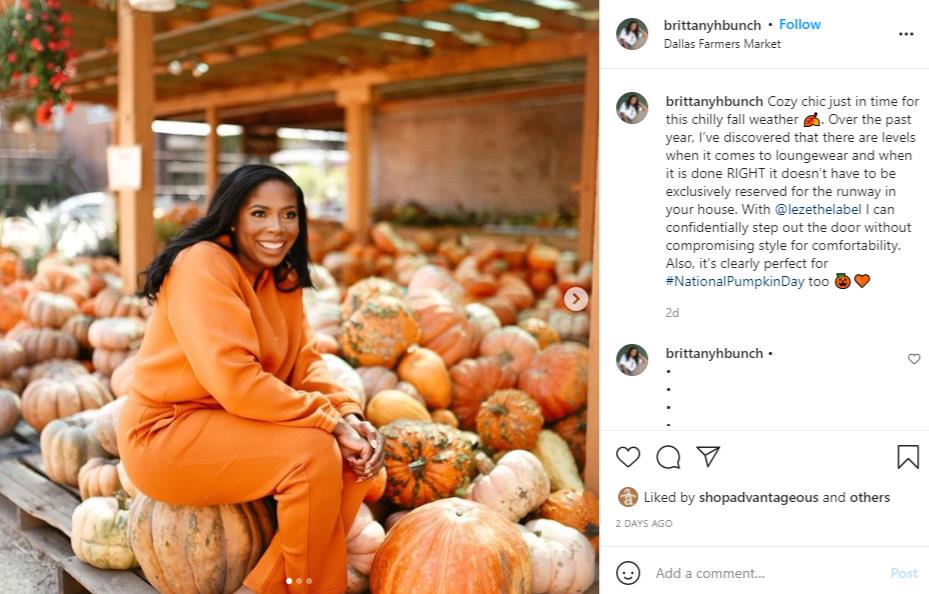The image size is (929, 594).
Task: Click the Add a comment field
Action: point(768,573)
